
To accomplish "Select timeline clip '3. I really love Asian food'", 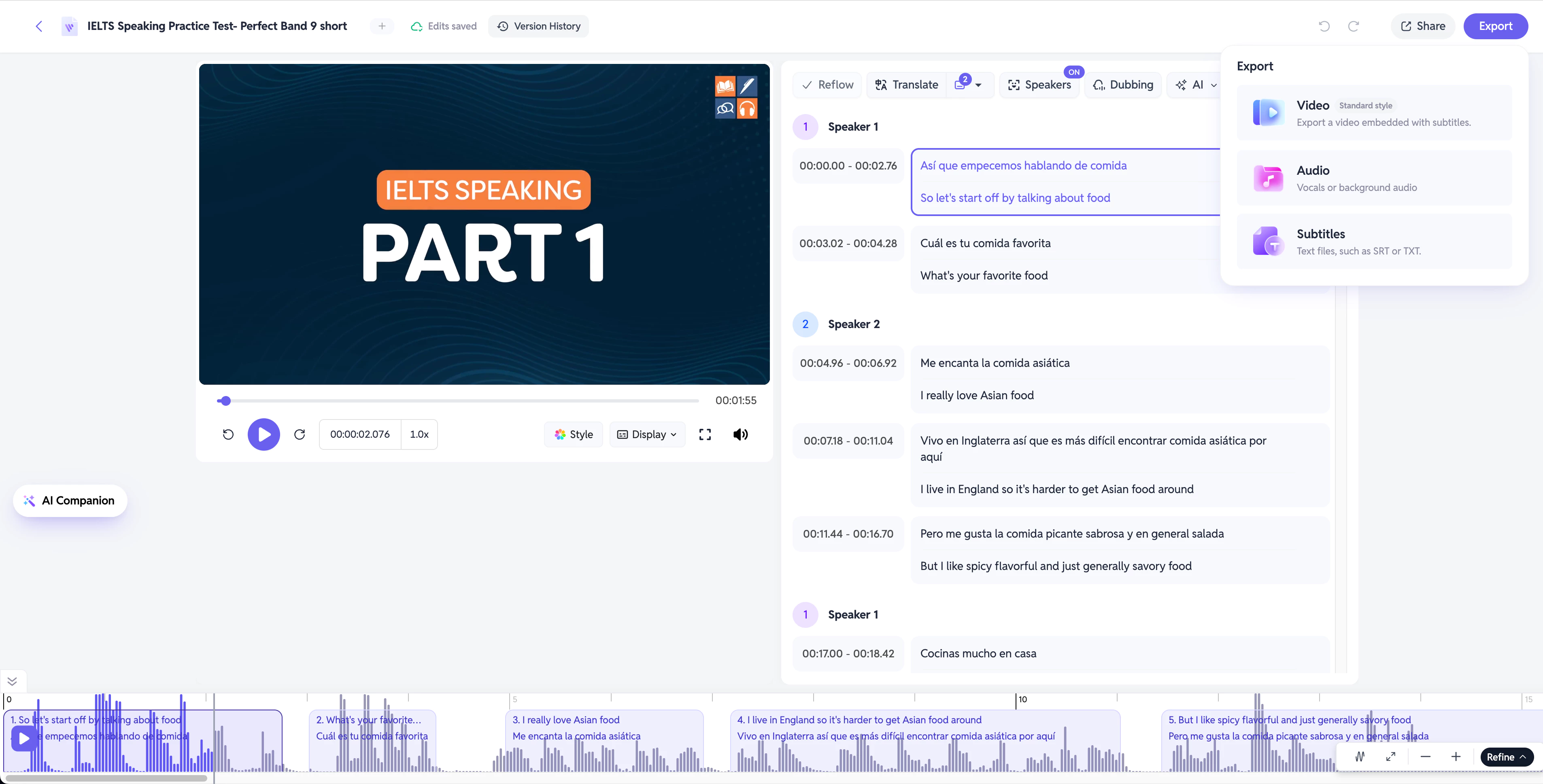I will point(604,740).
